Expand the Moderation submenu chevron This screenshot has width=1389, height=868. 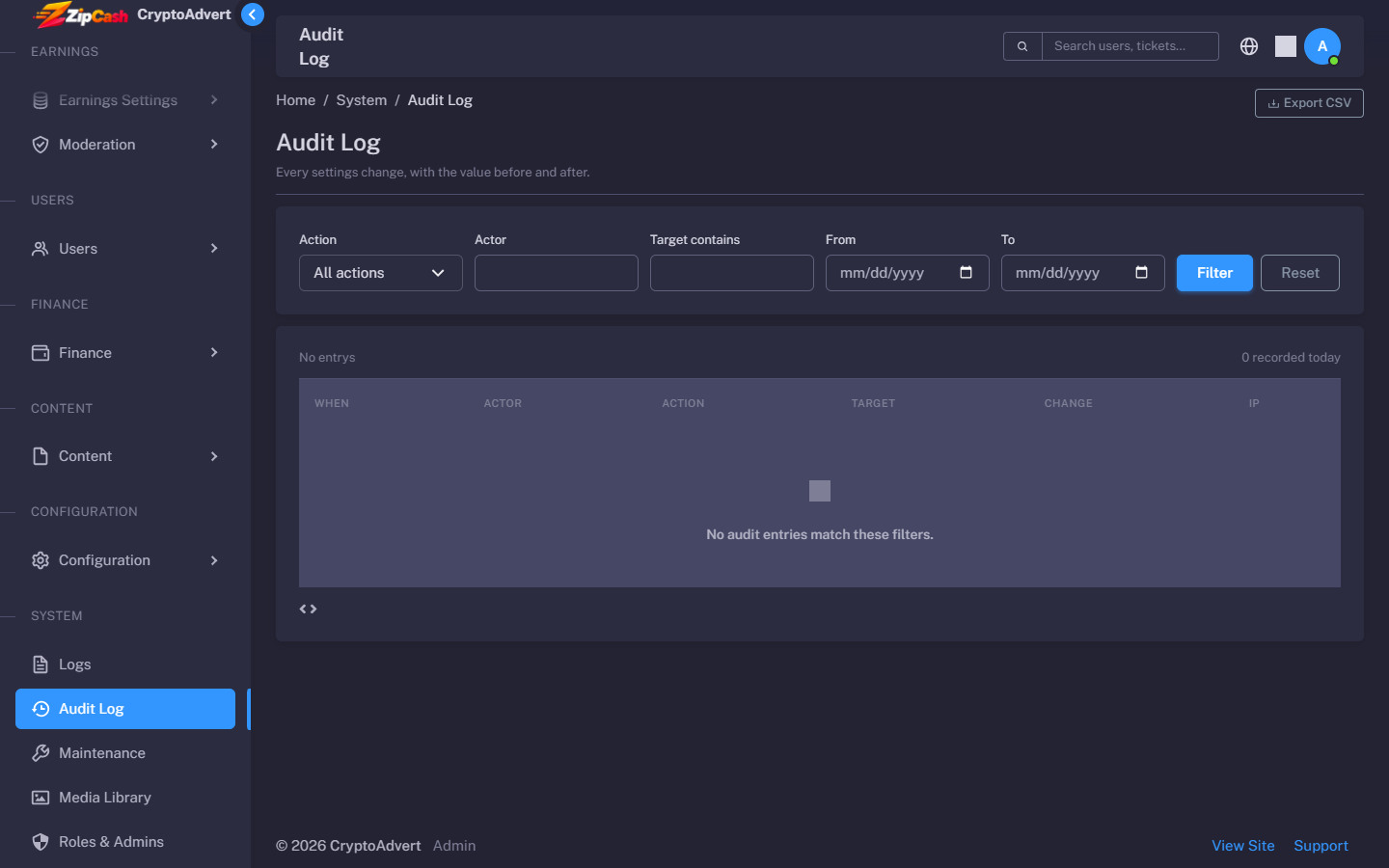coord(214,145)
